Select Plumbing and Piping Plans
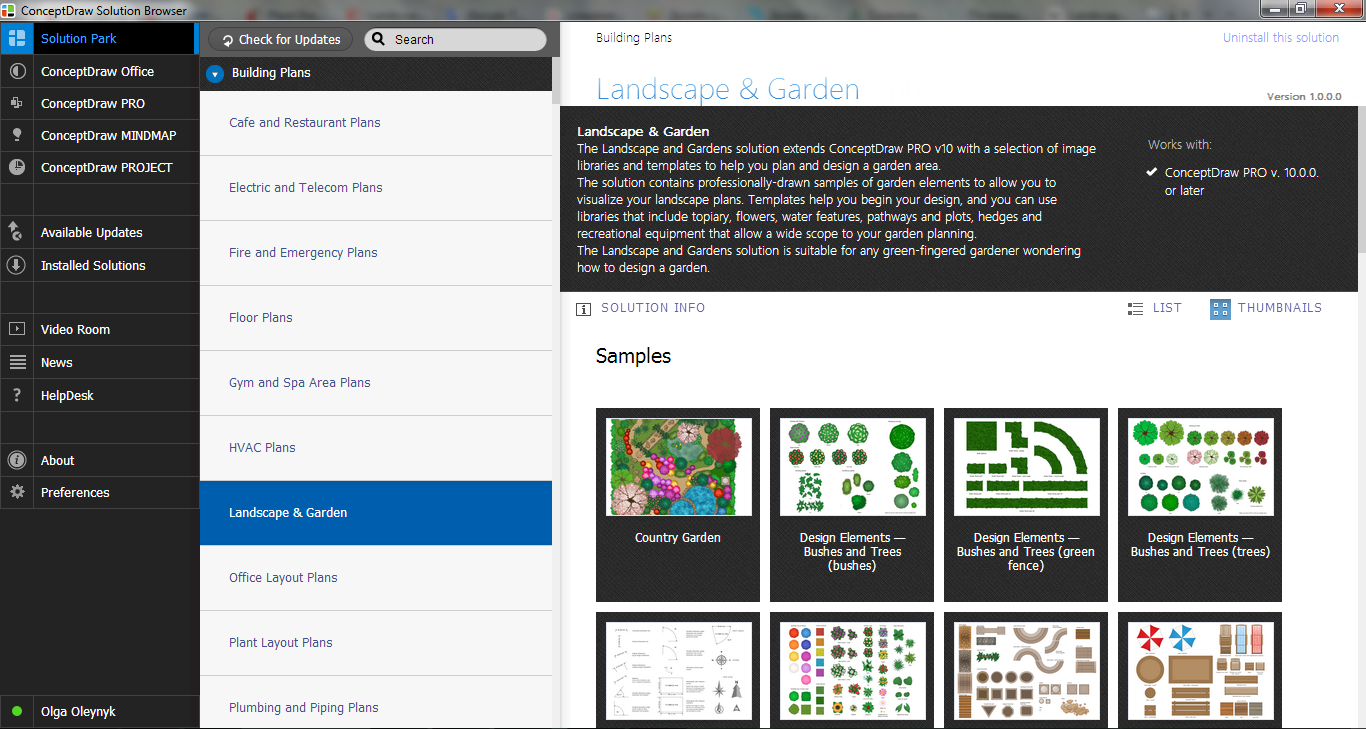Viewport: 1366px width, 729px height. [x=376, y=703]
